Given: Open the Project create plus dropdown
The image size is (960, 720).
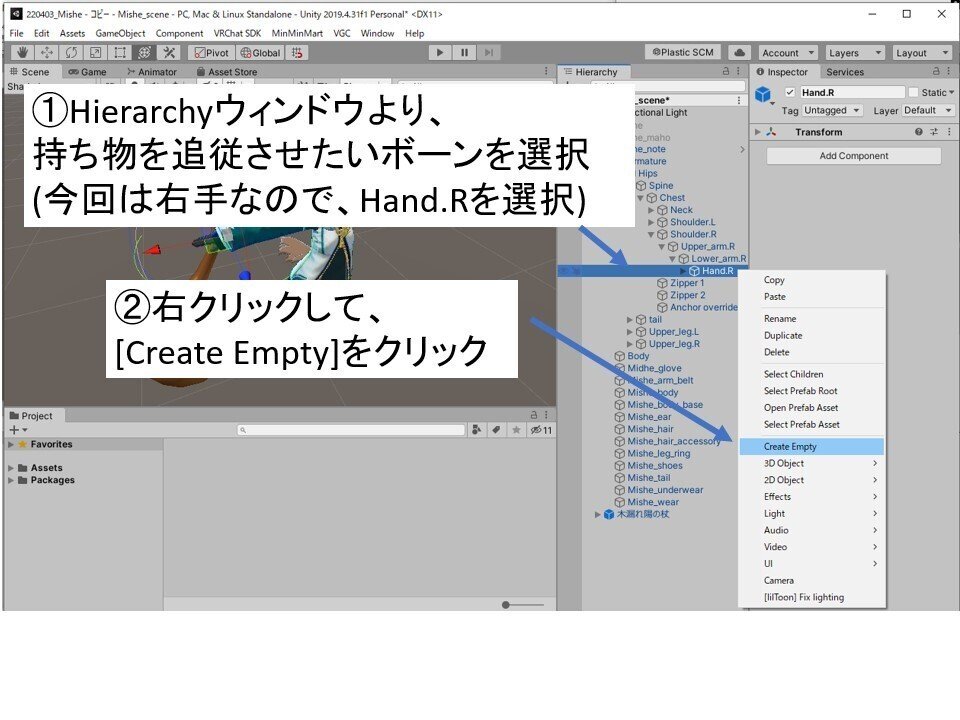Looking at the screenshot, I should [x=17, y=430].
